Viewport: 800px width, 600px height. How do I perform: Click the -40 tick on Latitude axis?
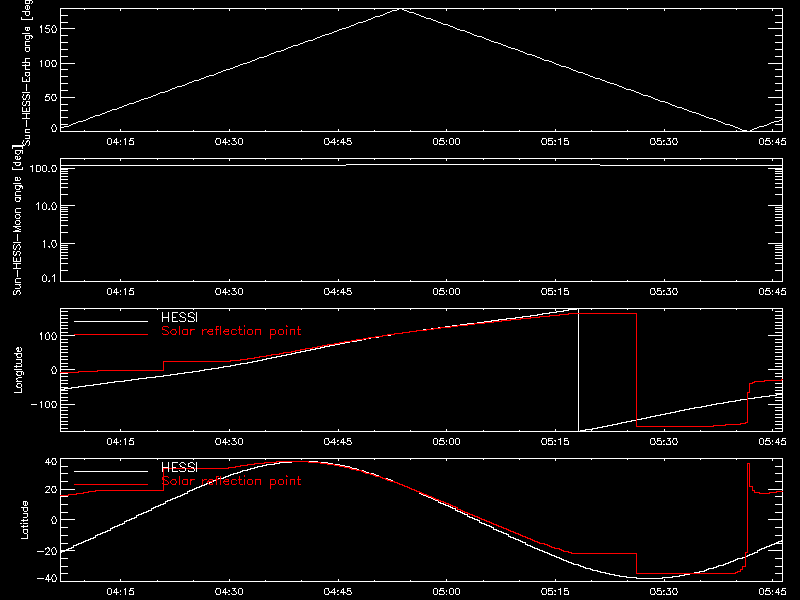point(47,578)
